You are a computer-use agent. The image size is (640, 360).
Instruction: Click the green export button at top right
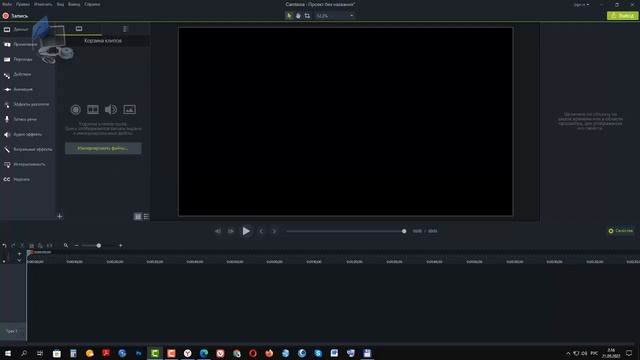tap(622, 16)
